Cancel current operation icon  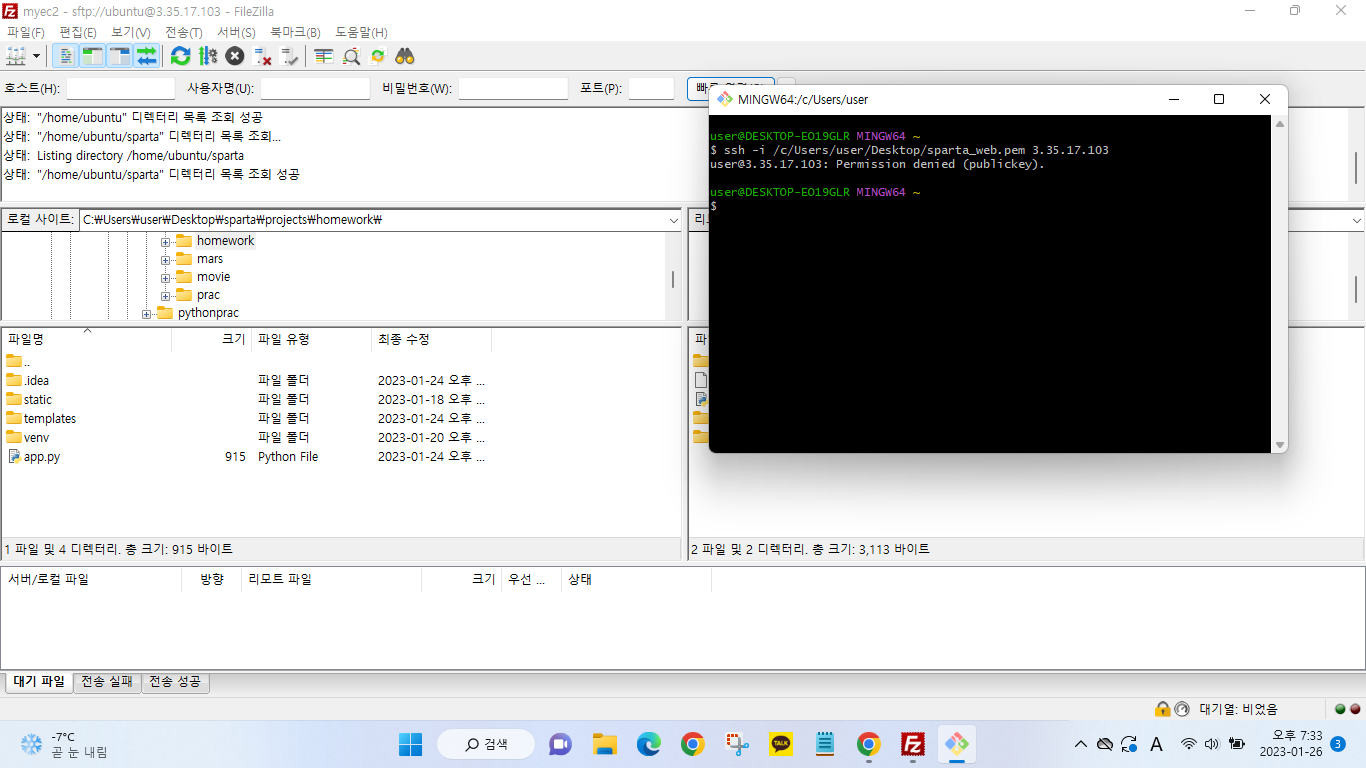[x=235, y=56]
